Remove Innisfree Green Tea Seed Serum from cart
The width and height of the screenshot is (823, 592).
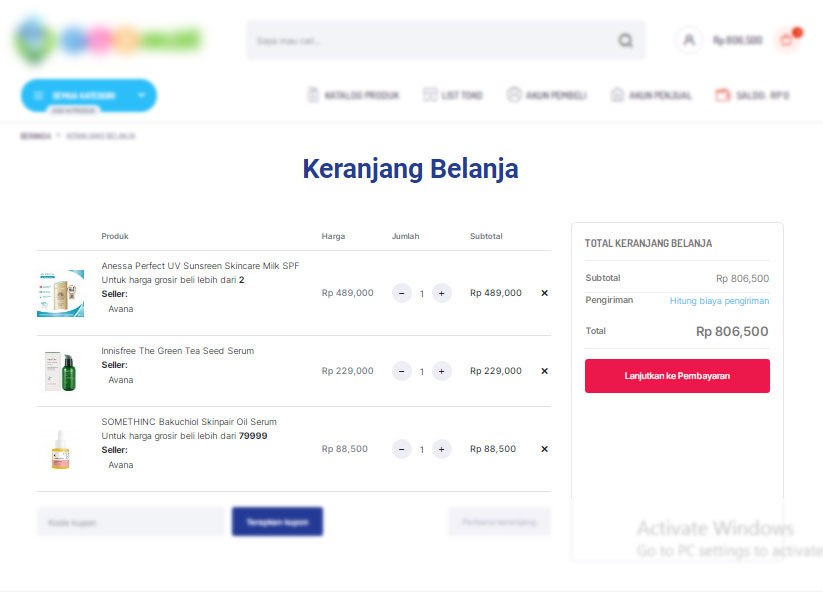pyautogui.click(x=544, y=371)
